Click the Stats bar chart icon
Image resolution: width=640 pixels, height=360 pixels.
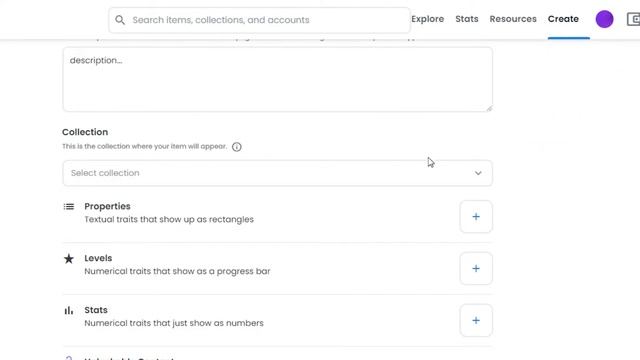tap(69, 311)
